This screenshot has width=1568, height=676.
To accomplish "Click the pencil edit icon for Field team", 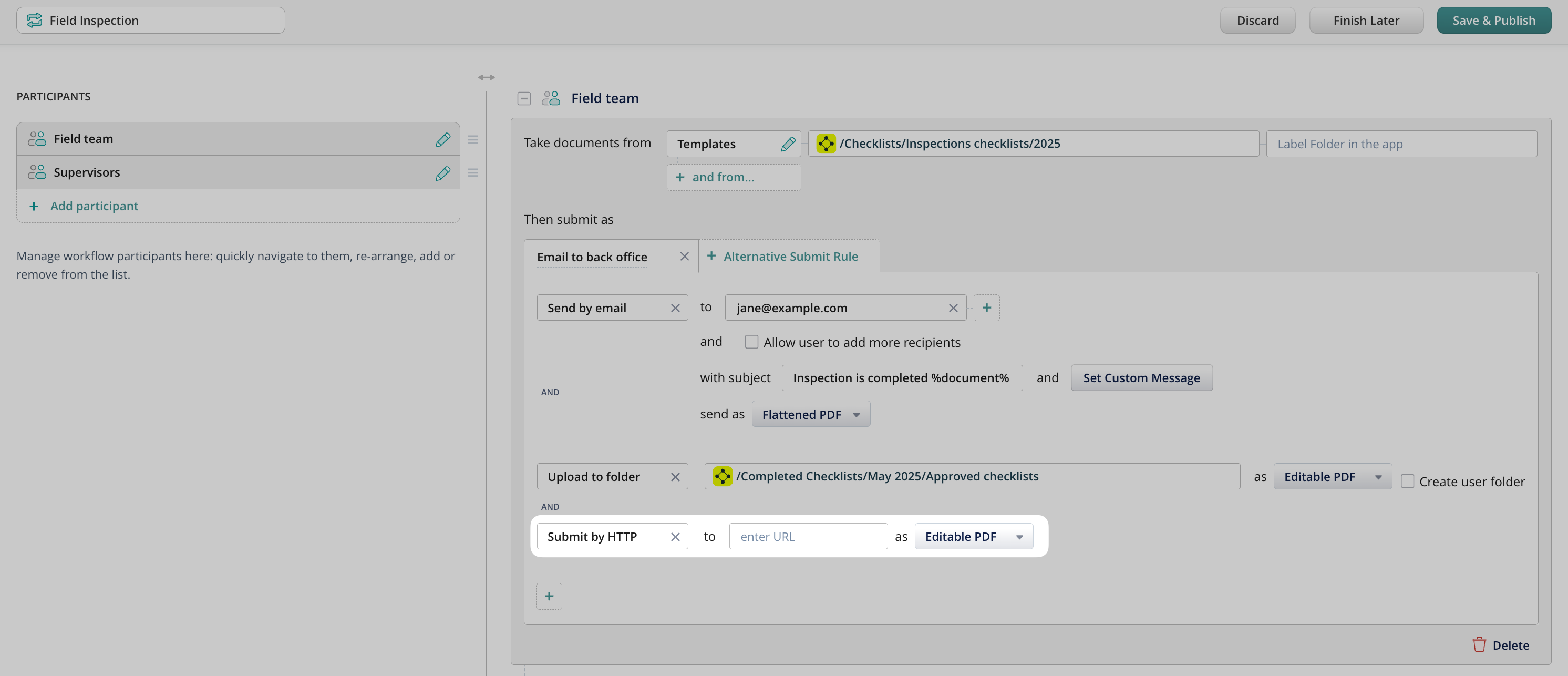I will [442, 139].
